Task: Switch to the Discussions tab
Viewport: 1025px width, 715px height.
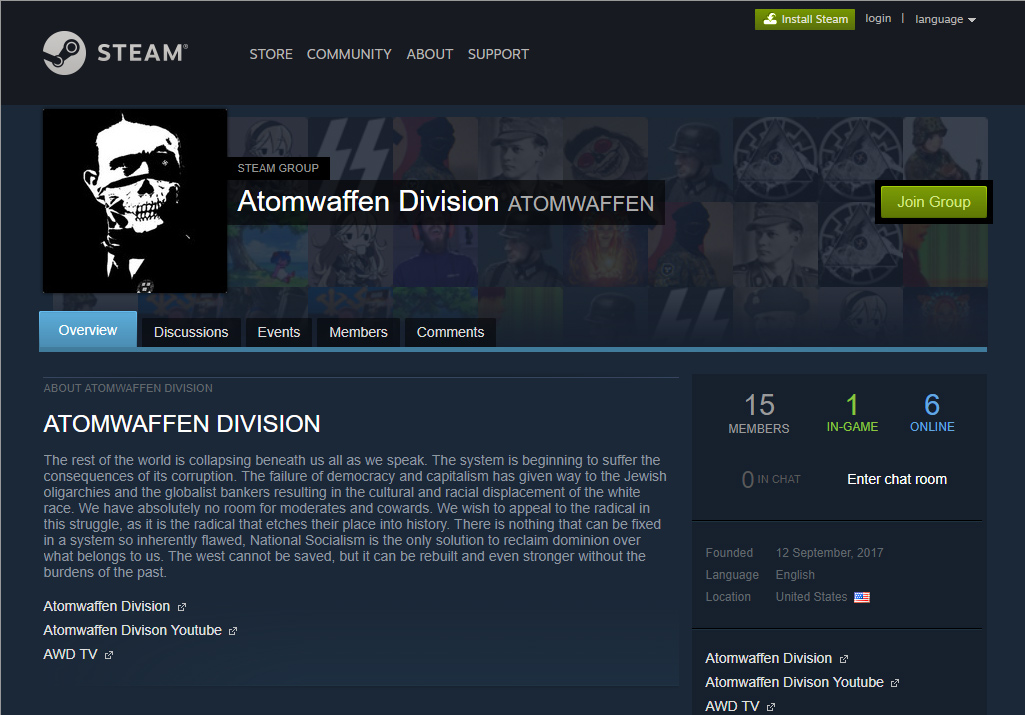Action: [x=191, y=332]
